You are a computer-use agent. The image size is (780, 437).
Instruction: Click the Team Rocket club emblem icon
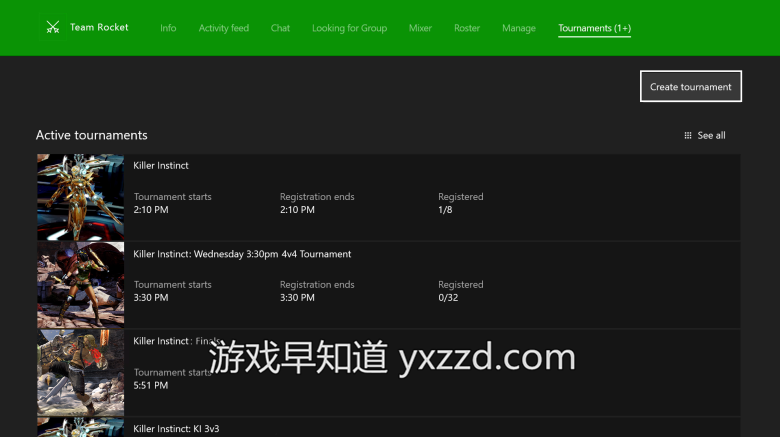tap(53, 27)
